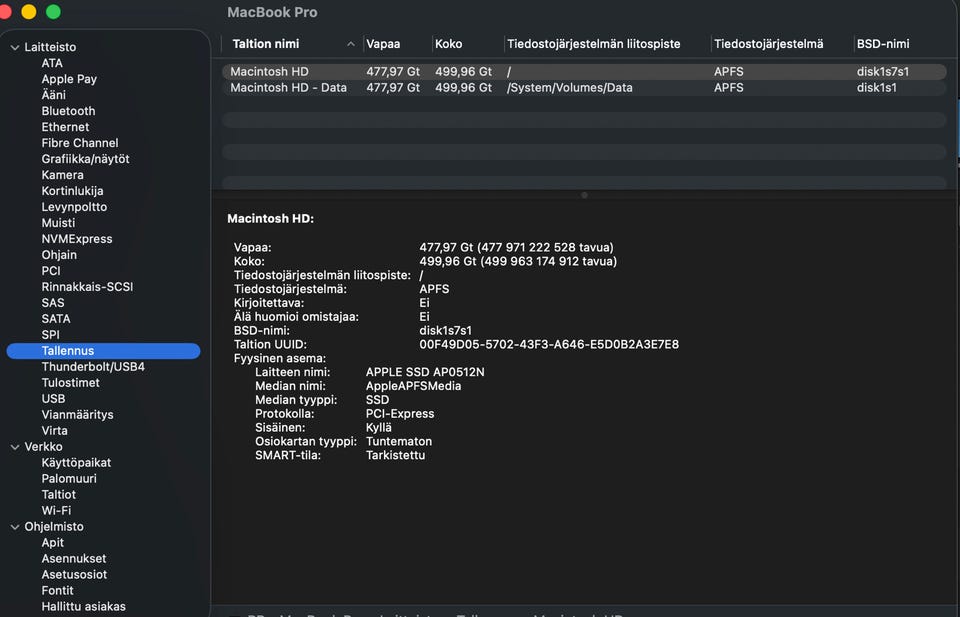
Task: Open Levynpoltto sidebar item
Action: coord(74,206)
